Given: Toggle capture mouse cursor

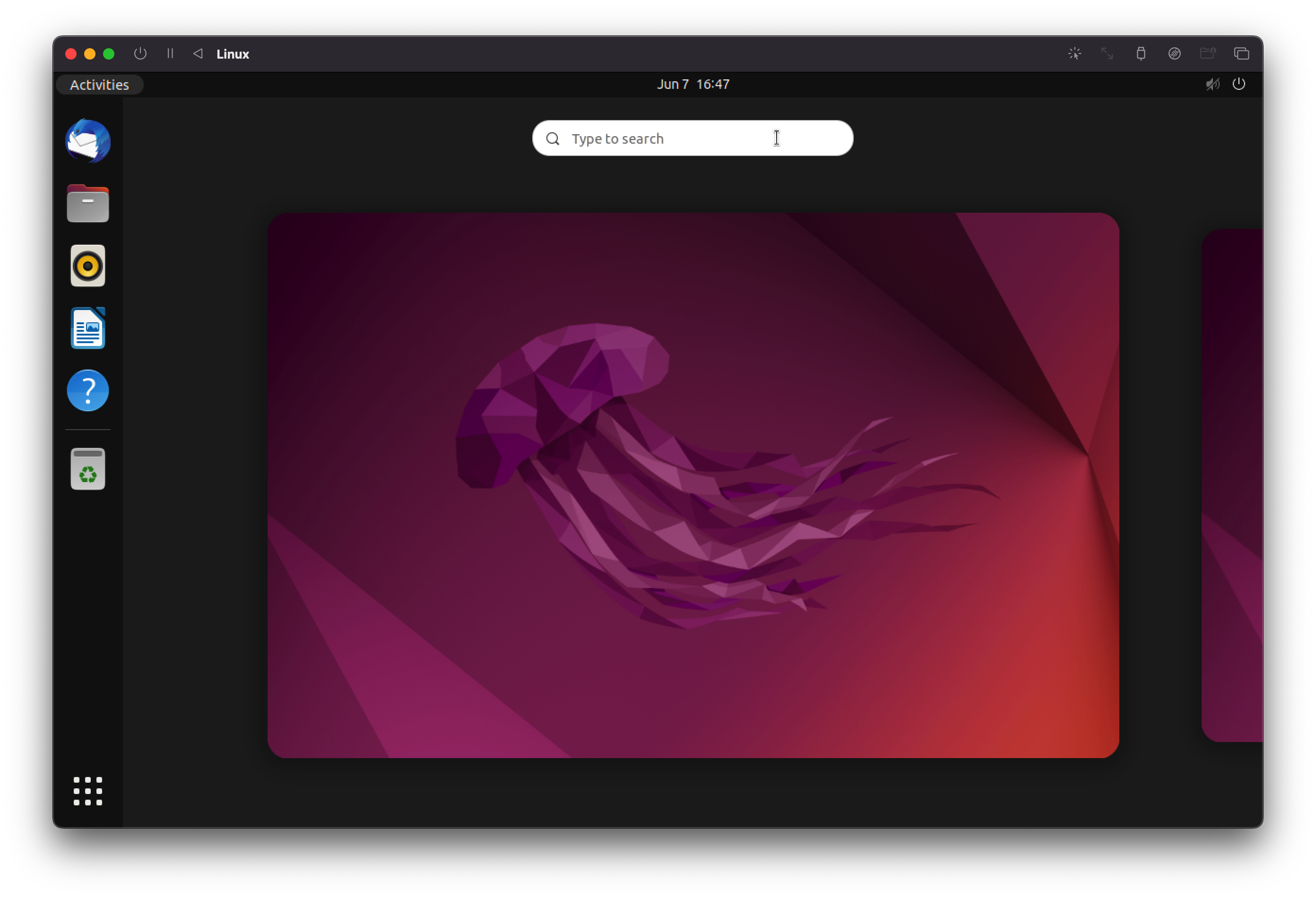Looking at the screenshot, I should (1074, 54).
